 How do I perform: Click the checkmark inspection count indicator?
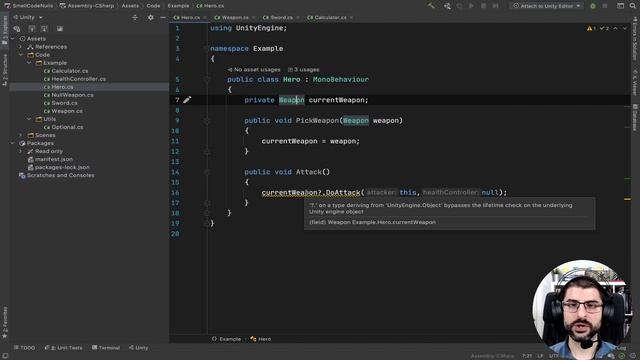(x=604, y=28)
